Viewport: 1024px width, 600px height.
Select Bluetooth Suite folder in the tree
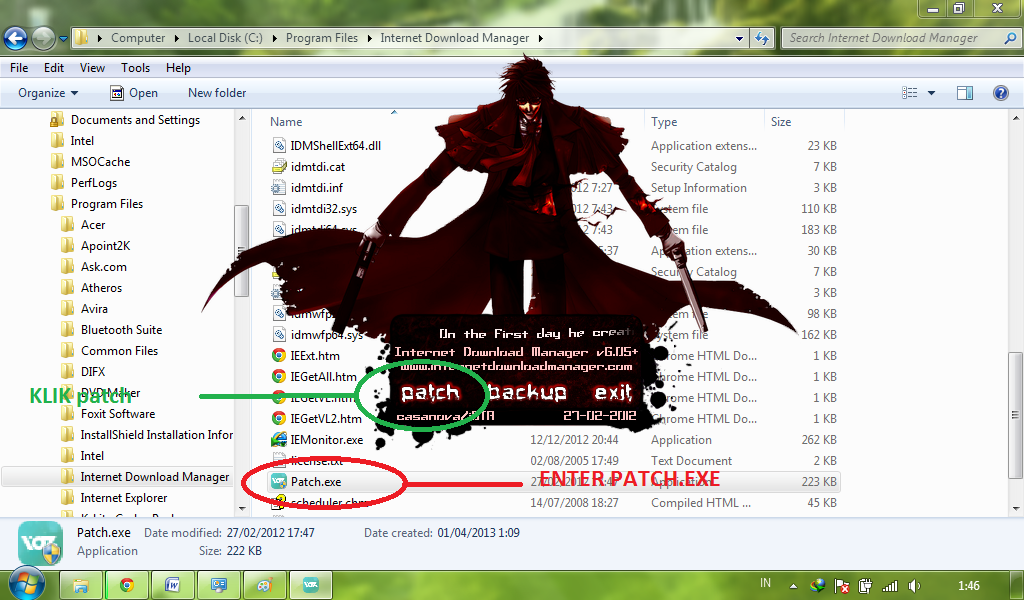pos(121,330)
